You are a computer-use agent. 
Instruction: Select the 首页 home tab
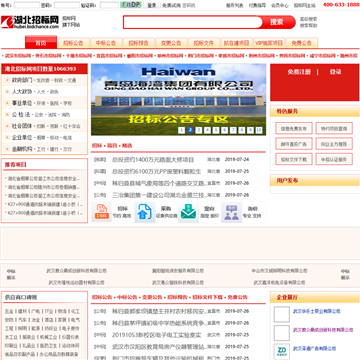(x=41, y=43)
